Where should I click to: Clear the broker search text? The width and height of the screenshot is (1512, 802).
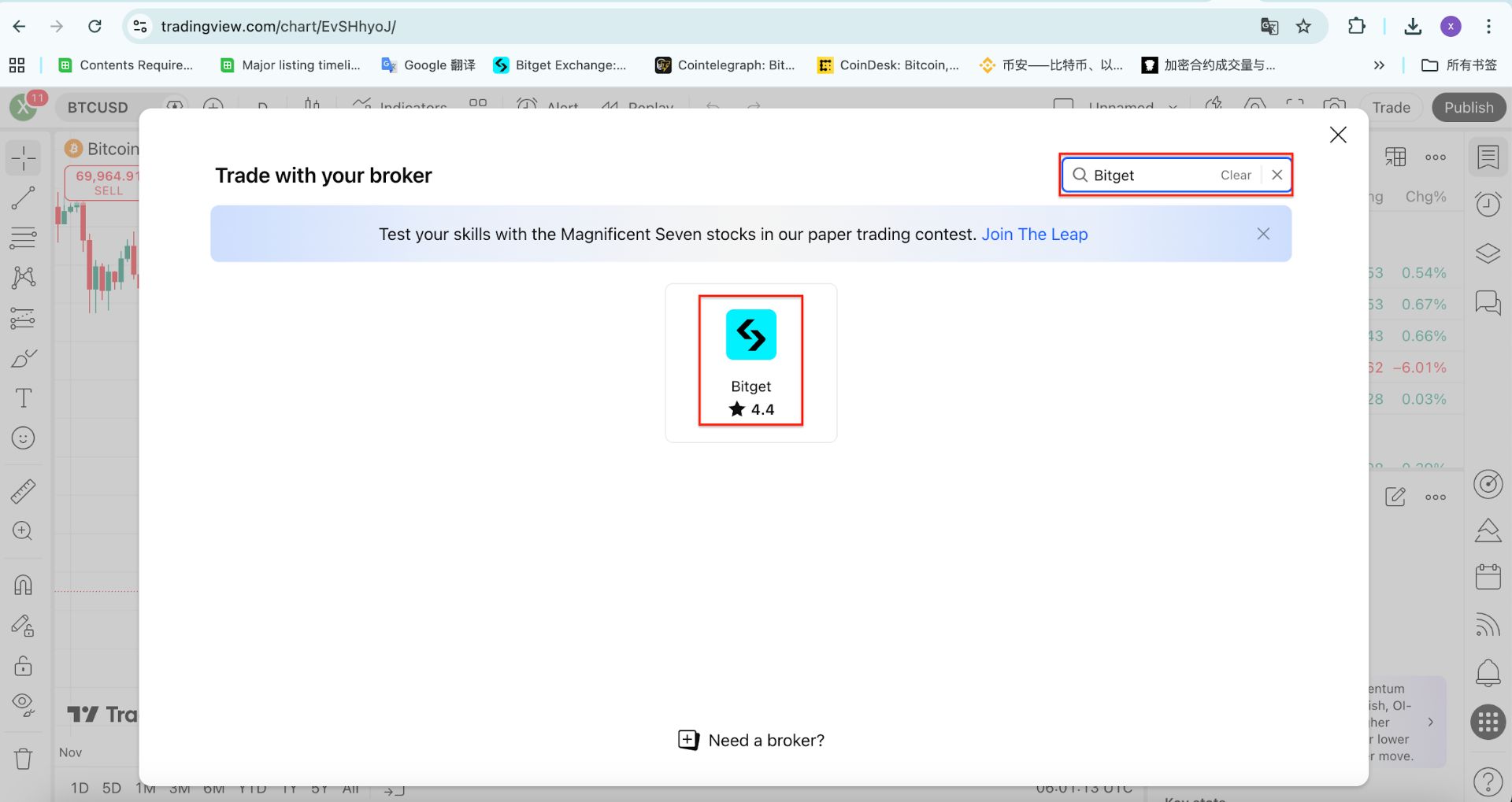(x=1236, y=175)
